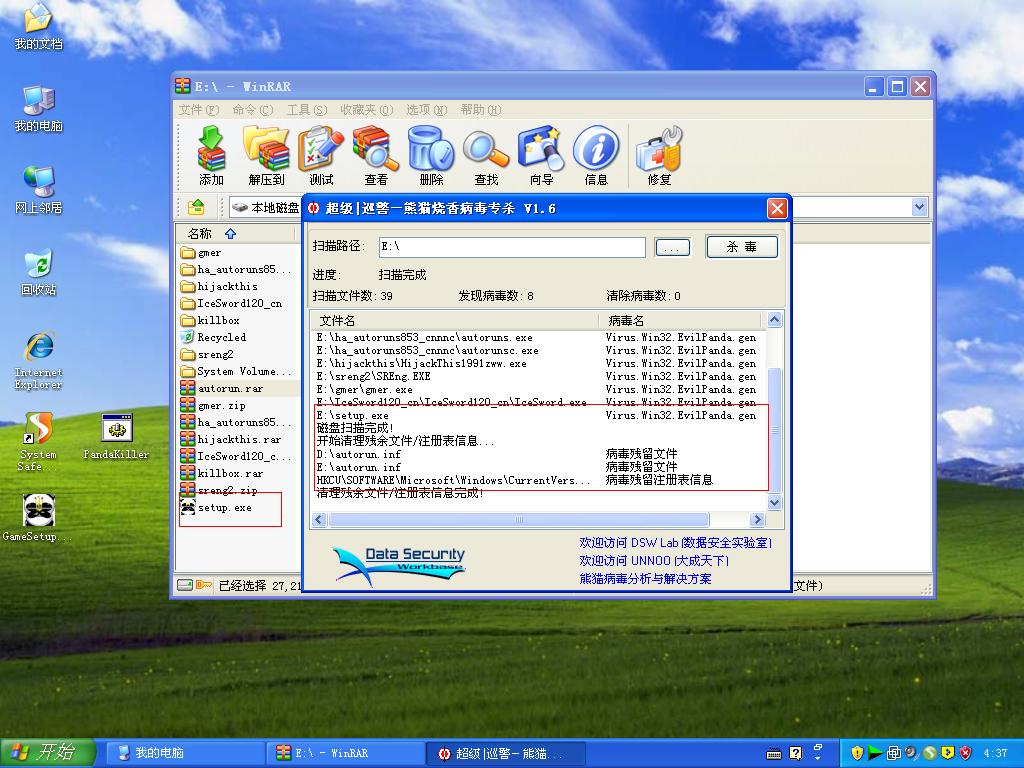
Task: Click the Repair (修复) toolbar icon
Action: click(659, 156)
